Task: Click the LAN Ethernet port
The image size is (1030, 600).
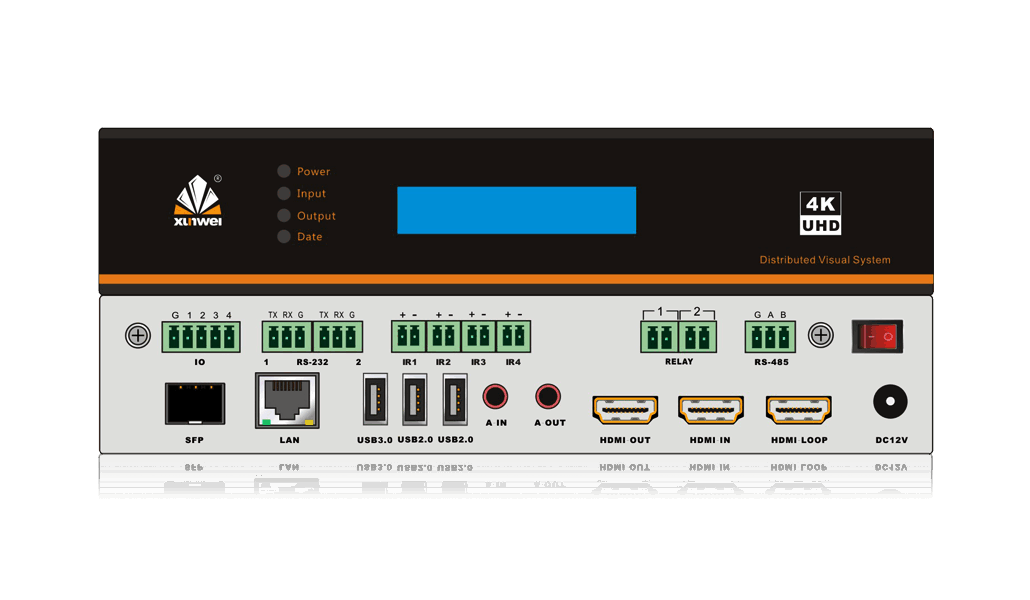Action: pyautogui.click(x=285, y=401)
